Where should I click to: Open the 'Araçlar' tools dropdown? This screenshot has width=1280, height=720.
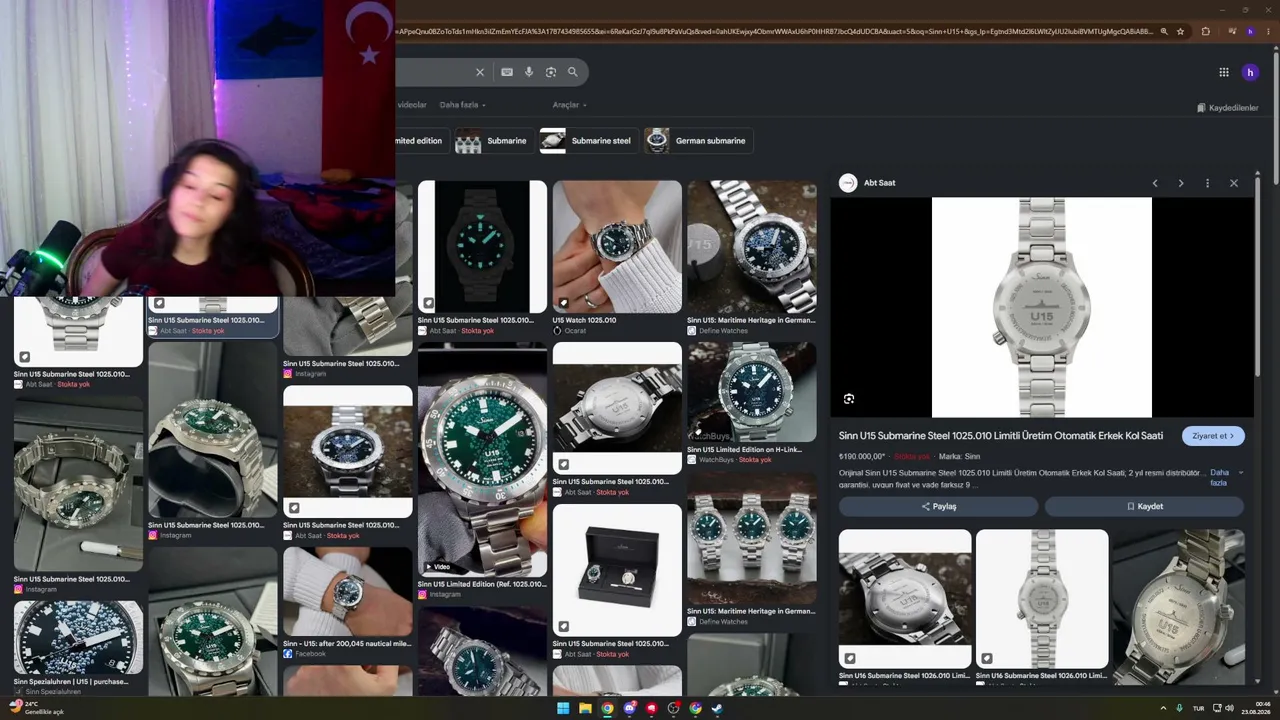569,105
